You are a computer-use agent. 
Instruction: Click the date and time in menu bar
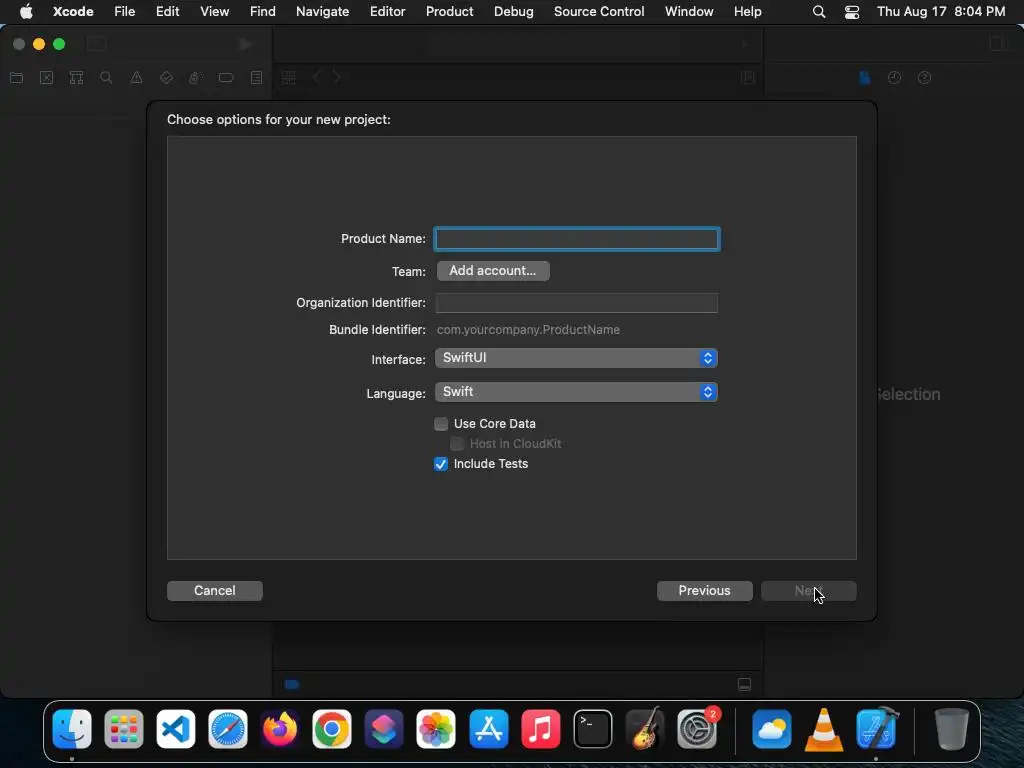coord(941,11)
